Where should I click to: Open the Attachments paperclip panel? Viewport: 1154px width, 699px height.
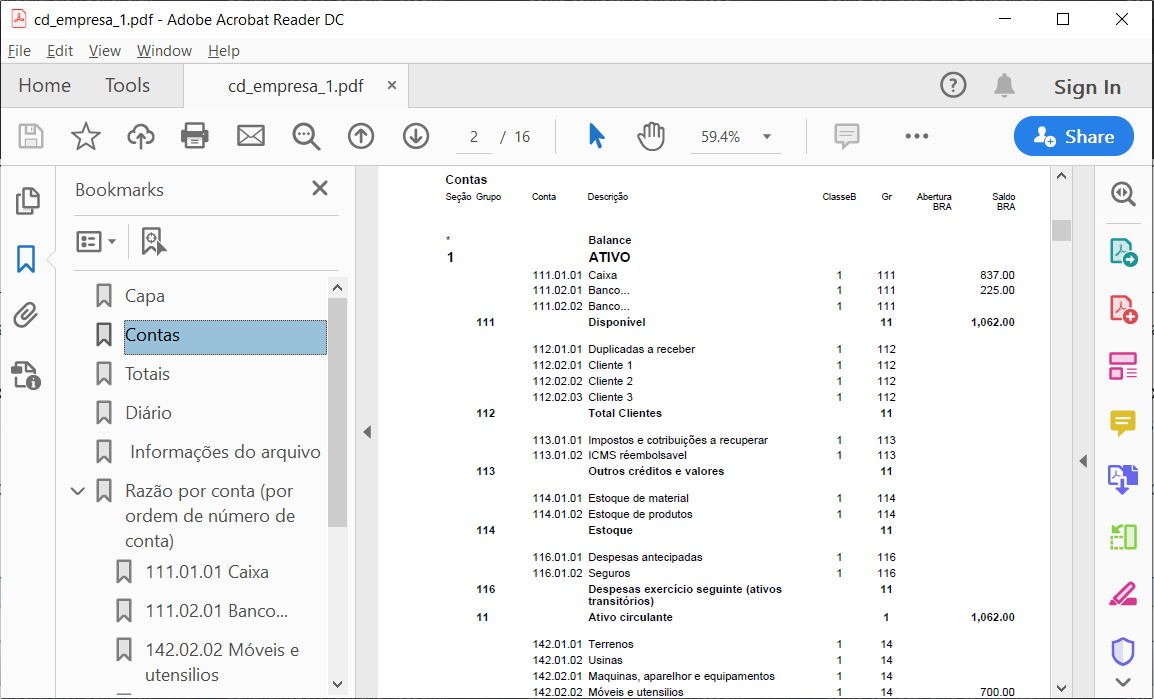pyautogui.click(x=26, y=315)
